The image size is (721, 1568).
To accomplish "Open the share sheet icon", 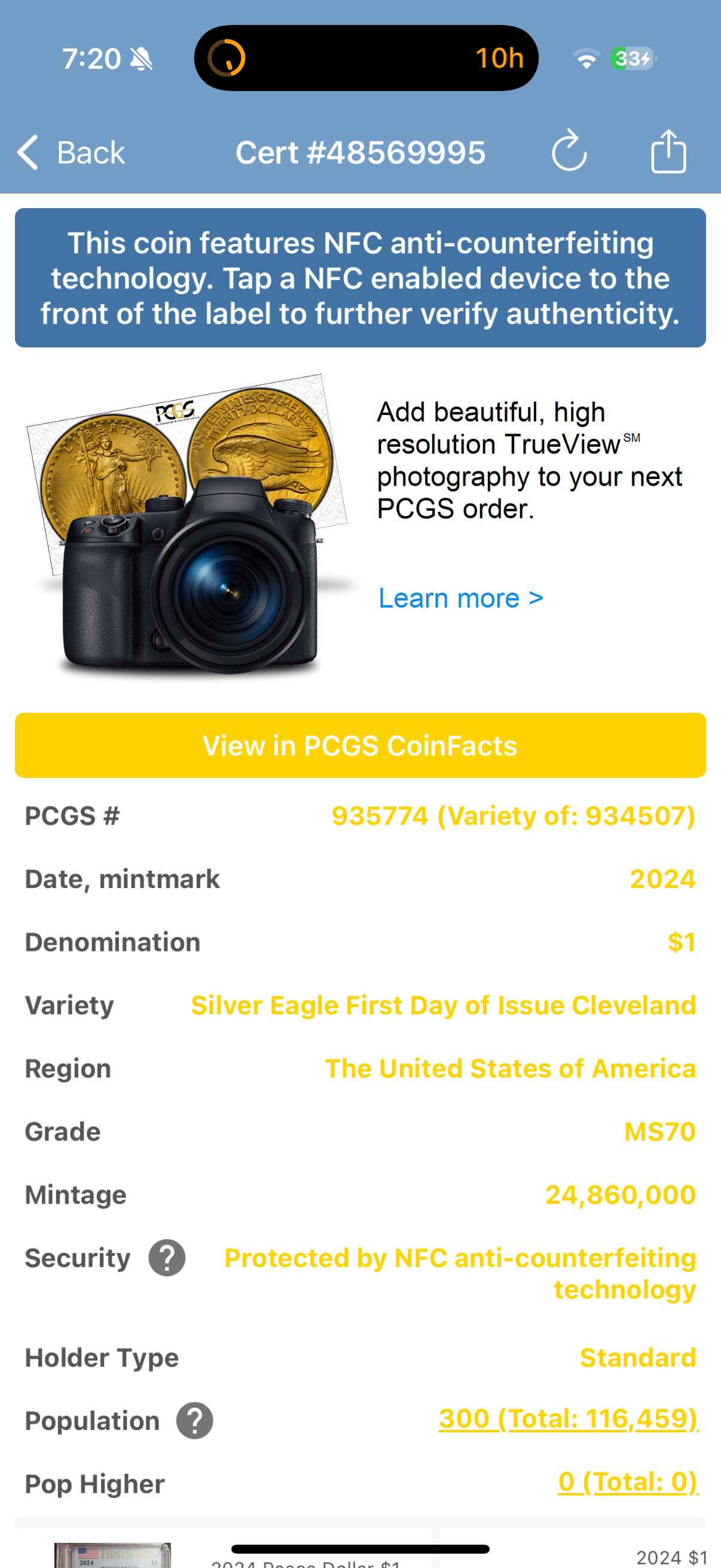I will pos(668,151).
